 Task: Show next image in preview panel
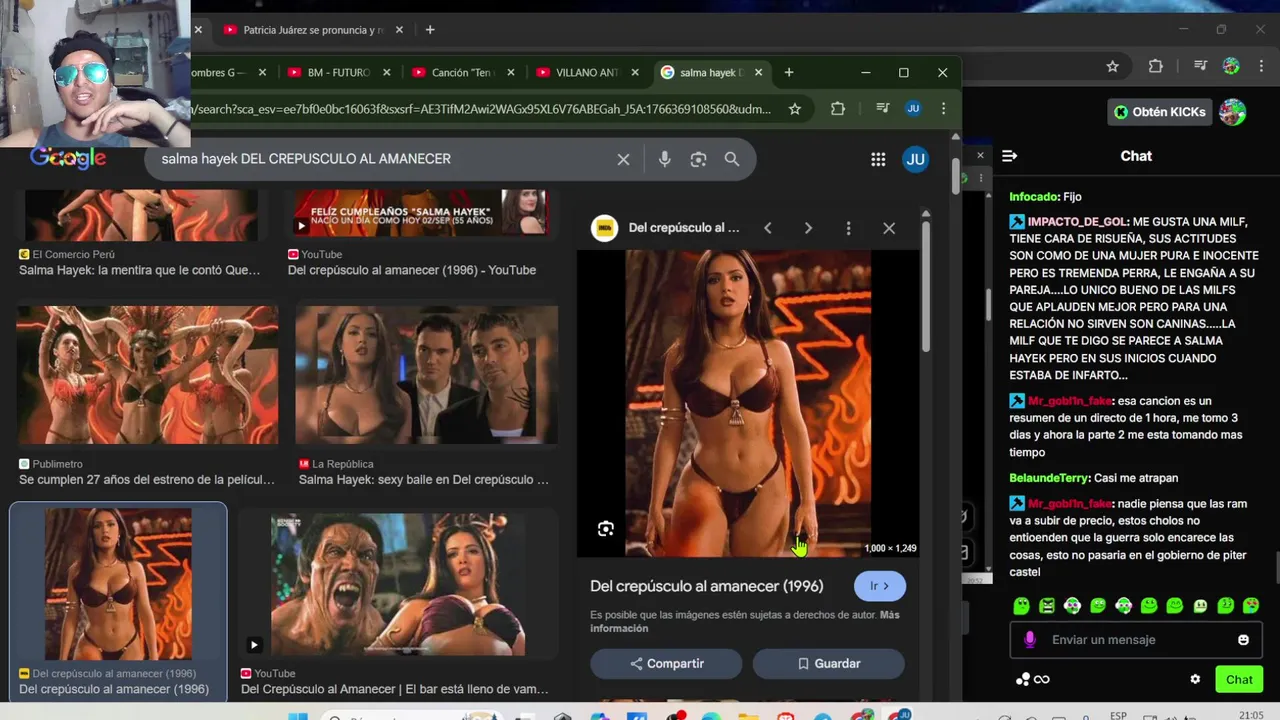(x=808, y=228)
